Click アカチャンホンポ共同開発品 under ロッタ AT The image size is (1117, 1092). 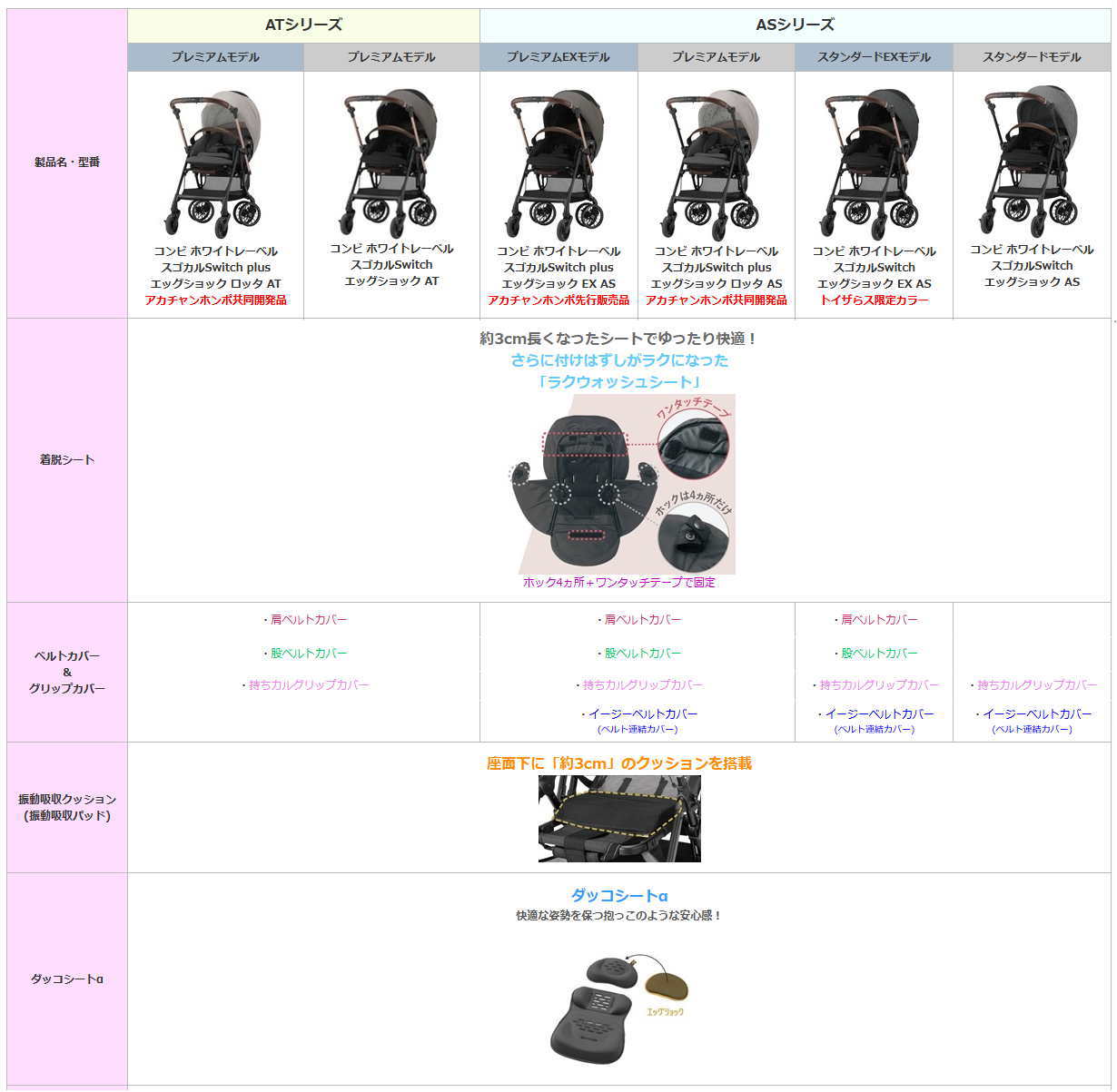click(x=215, y=300)
